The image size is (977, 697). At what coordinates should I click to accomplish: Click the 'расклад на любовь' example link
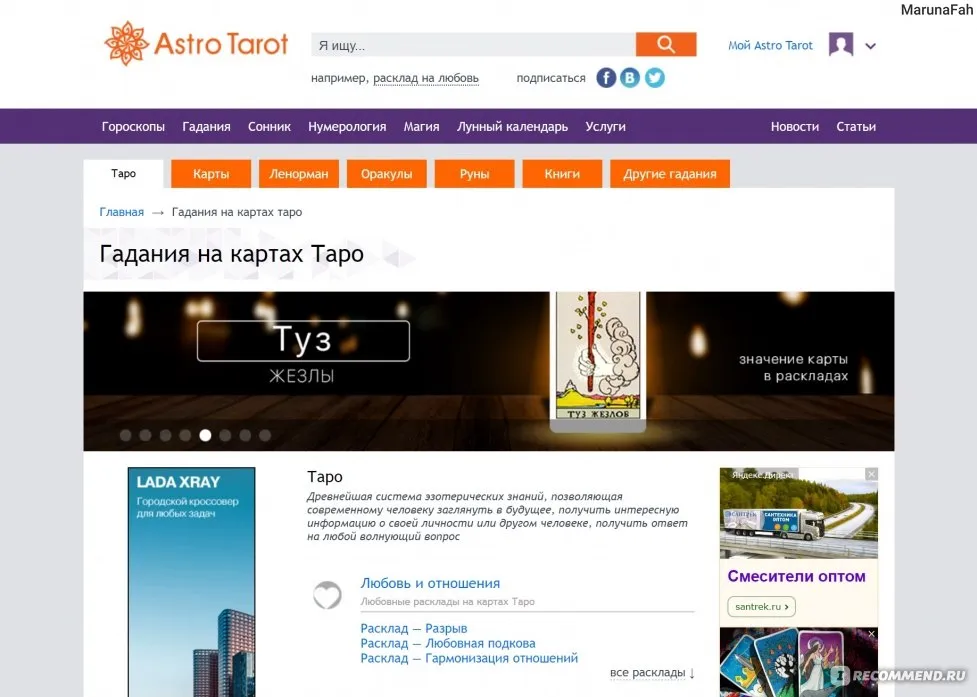click(x=426, y=78)
